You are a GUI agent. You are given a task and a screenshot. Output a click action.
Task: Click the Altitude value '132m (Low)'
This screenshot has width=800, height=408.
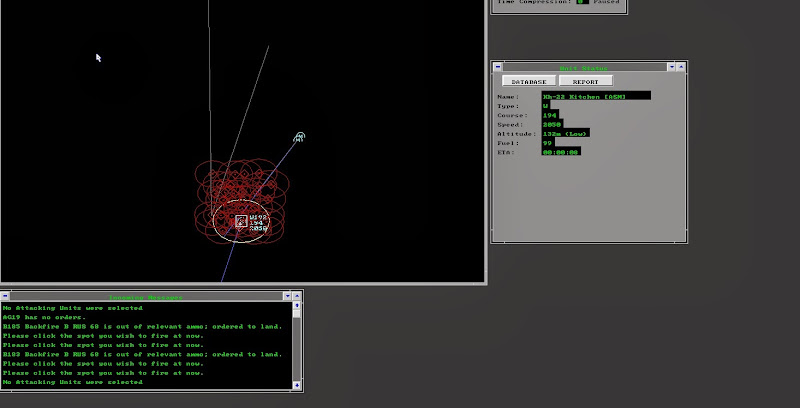566,133
